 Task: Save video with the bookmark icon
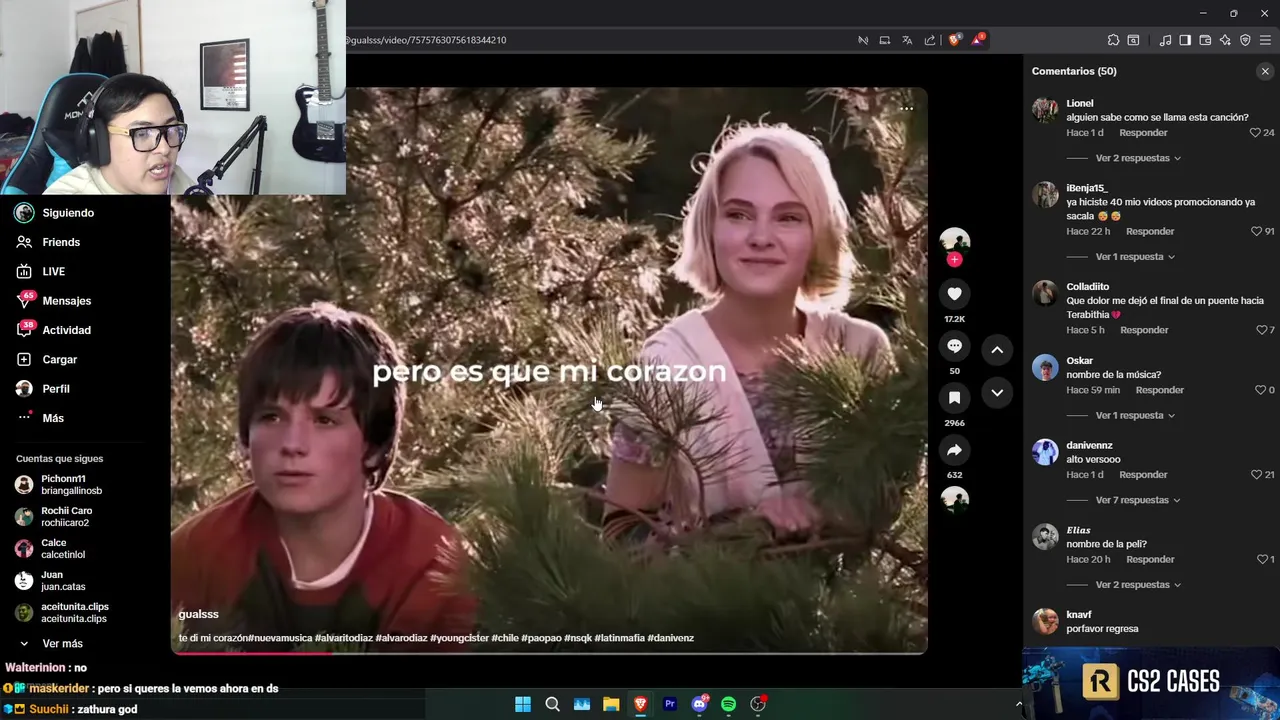pos(954,398)
